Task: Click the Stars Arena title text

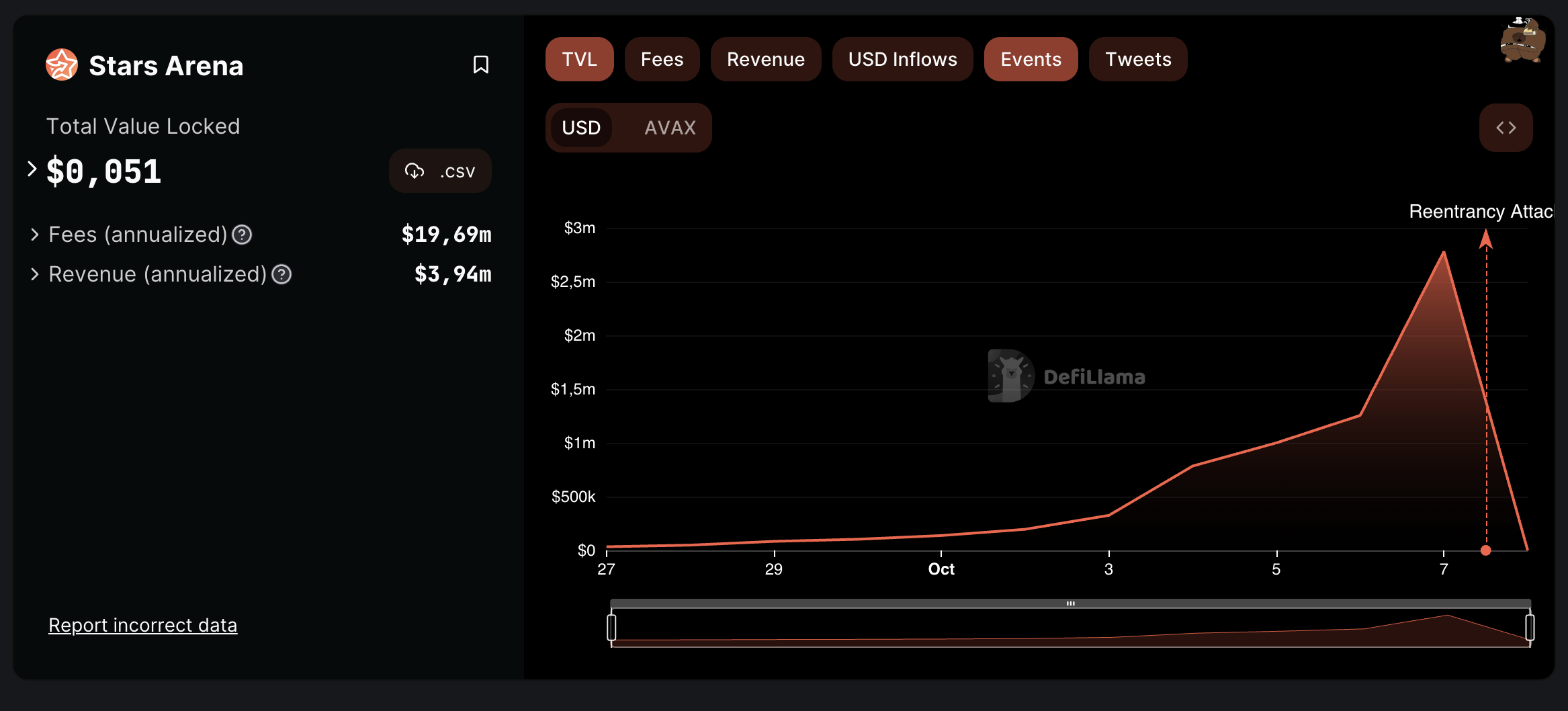Action: point(166,65)
